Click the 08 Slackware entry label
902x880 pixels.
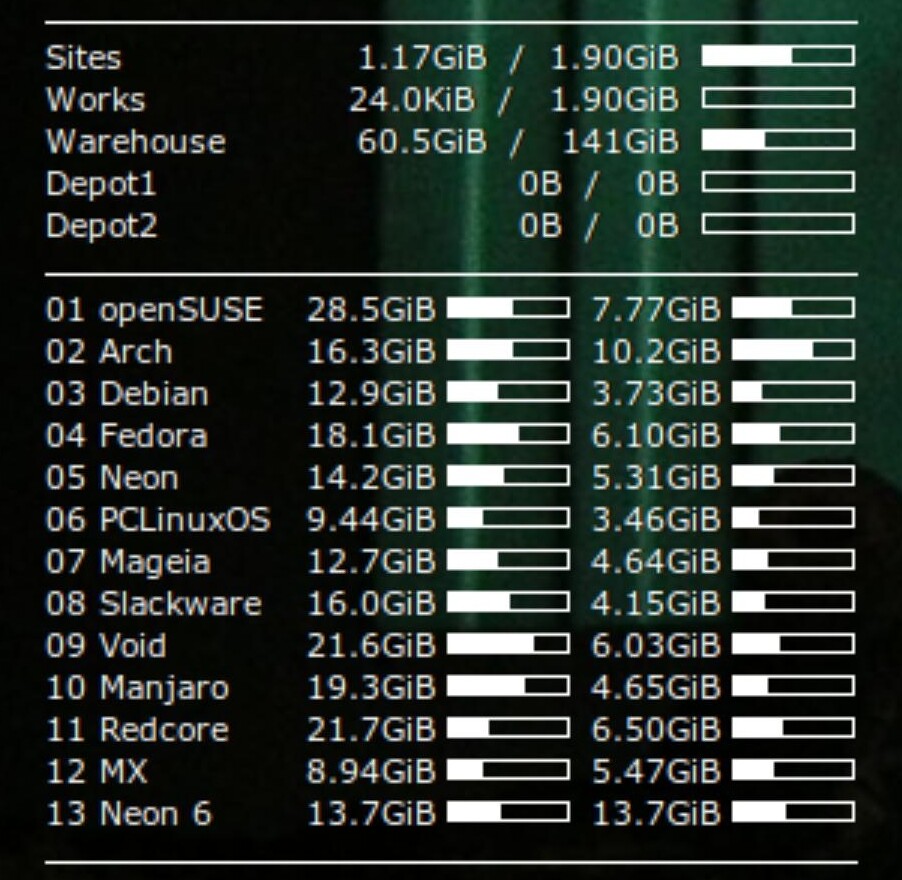click(153, 603)
